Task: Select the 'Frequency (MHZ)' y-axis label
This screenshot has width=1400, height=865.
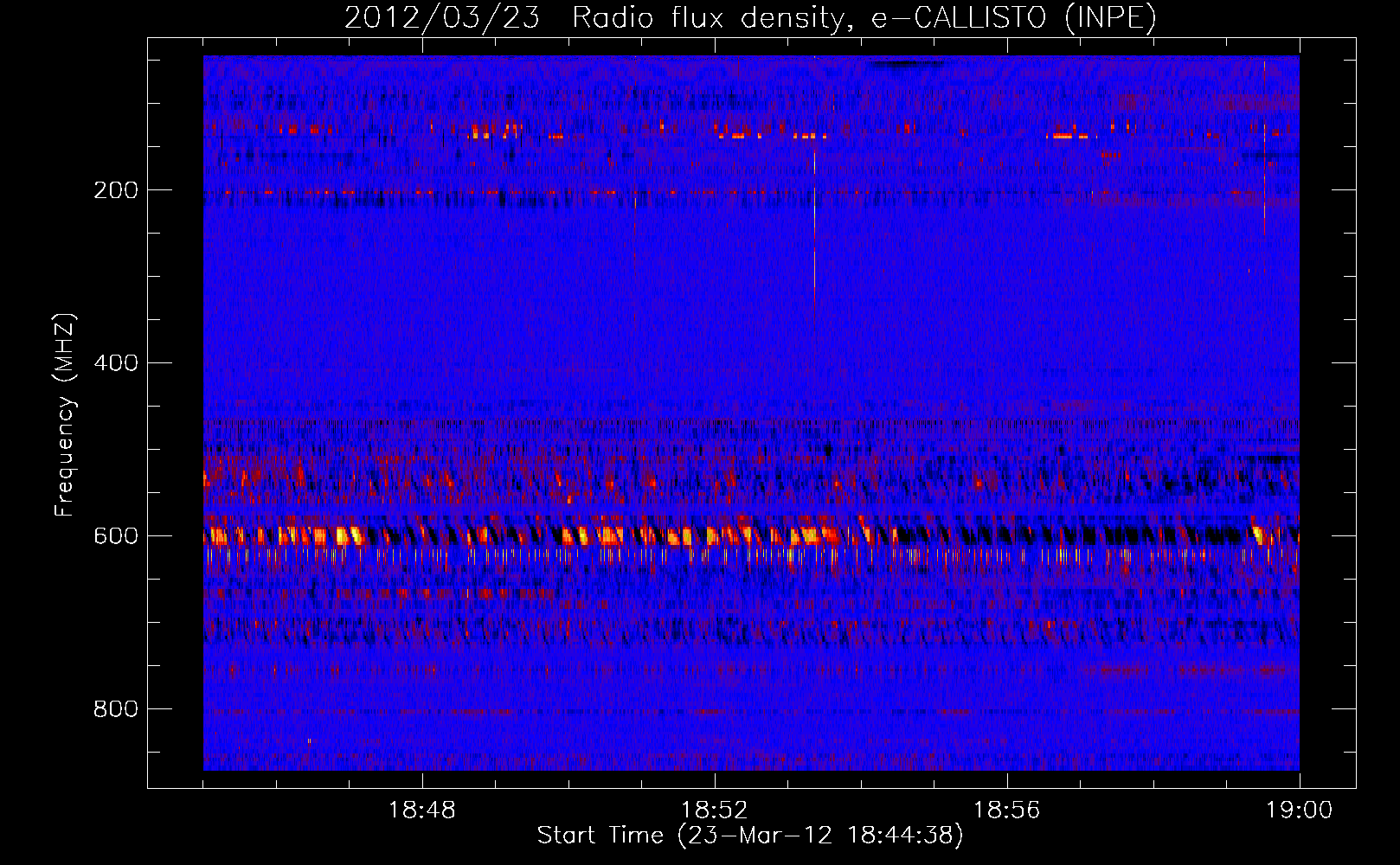Action: 65,414
